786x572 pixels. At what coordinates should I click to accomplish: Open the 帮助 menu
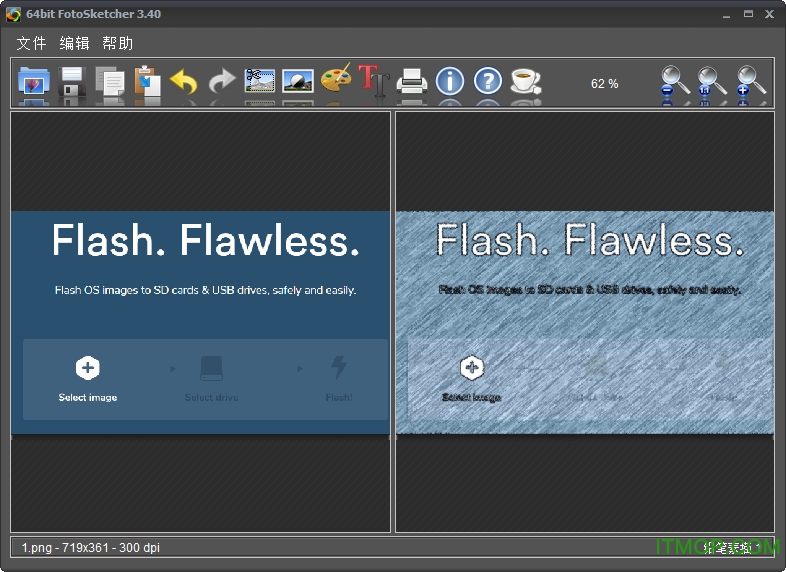point(117,43)
